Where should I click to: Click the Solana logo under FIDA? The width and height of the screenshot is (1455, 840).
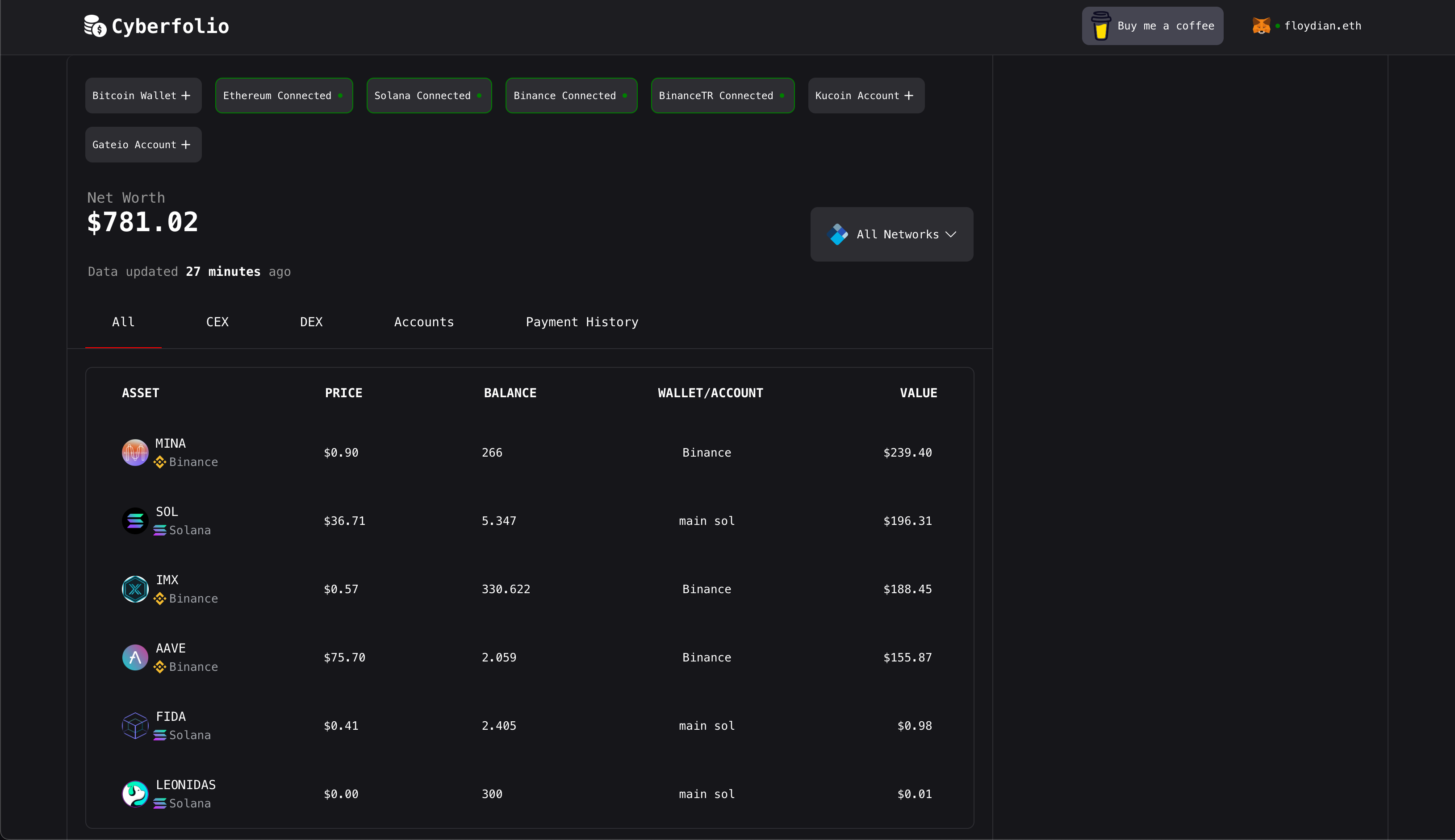click(160, 735)
